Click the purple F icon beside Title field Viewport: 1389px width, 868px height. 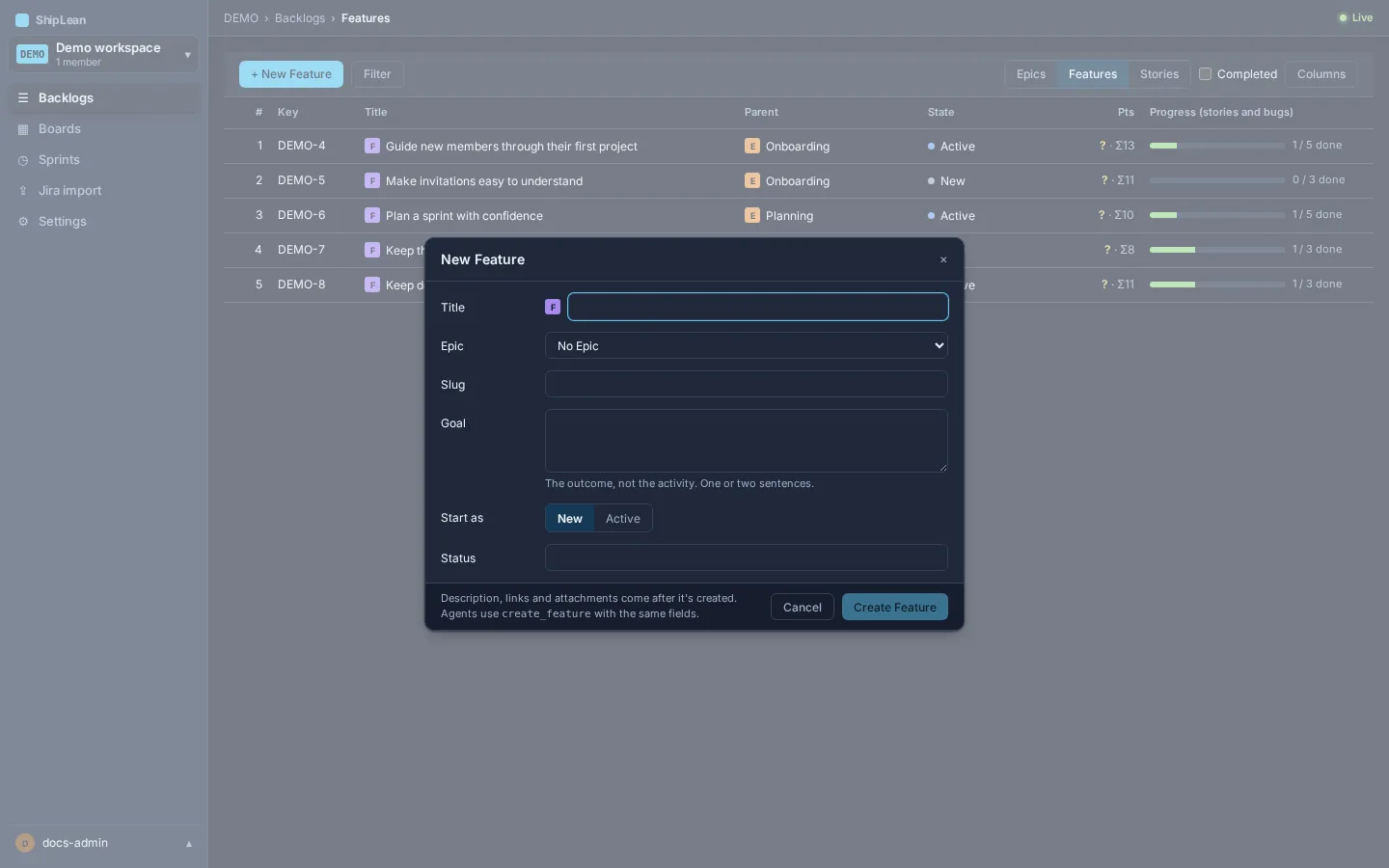click(553, 307)
